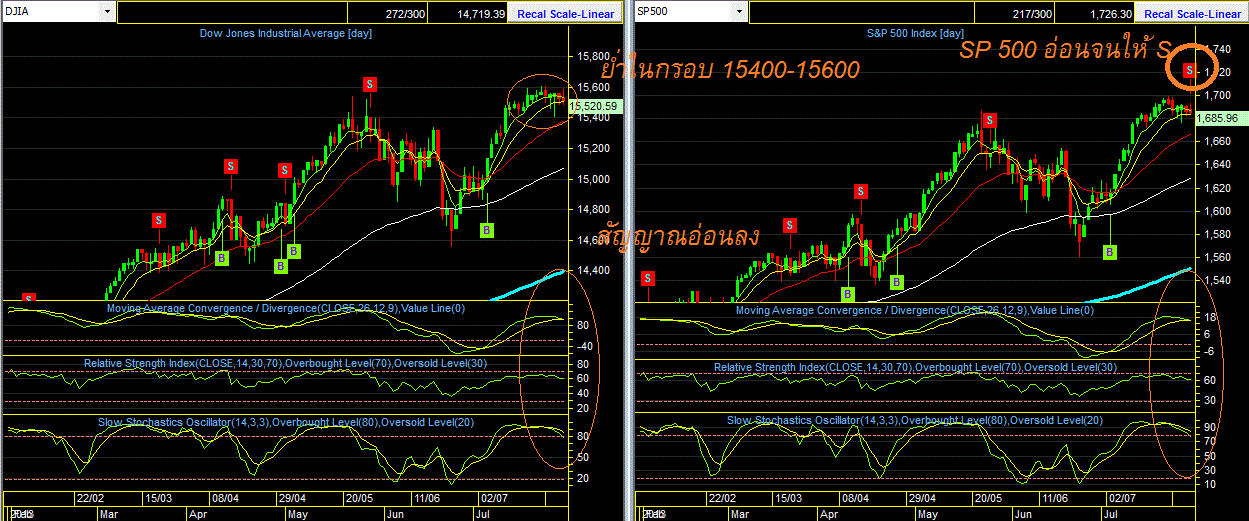
Task: Click the May month label under the DJIA chart
Action: point(299,513)
